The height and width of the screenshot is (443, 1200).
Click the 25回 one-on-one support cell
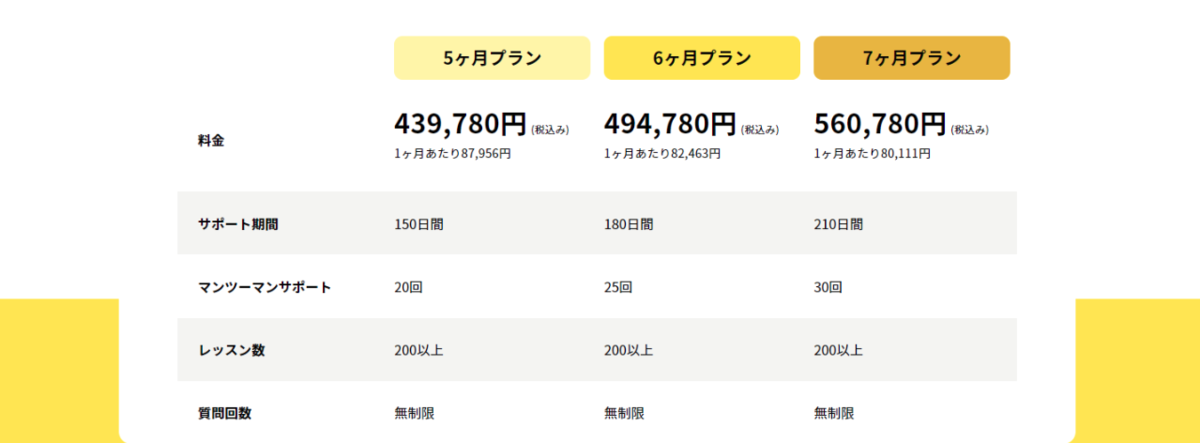(618, 287)
